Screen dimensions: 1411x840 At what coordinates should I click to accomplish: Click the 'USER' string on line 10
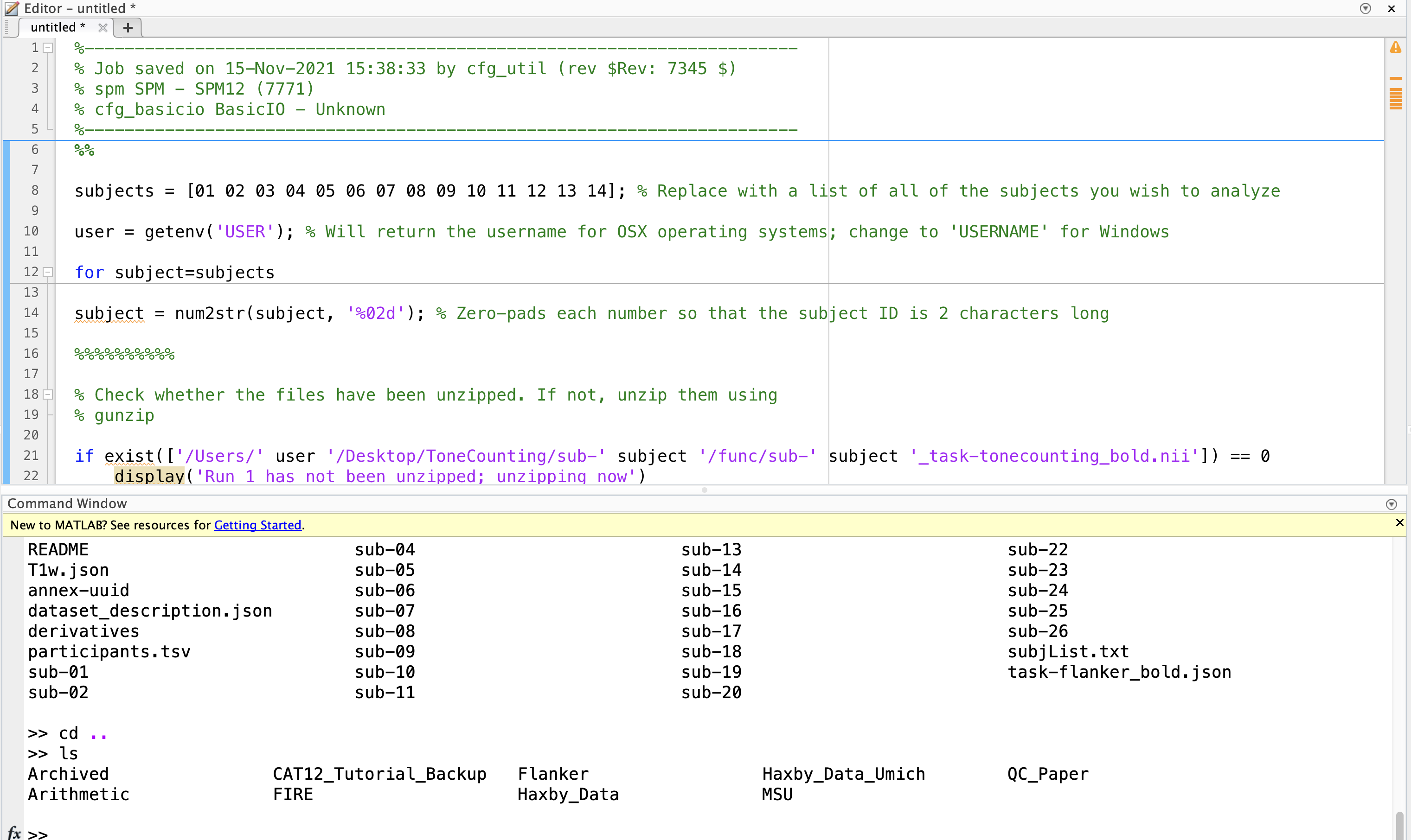[245, 231]
